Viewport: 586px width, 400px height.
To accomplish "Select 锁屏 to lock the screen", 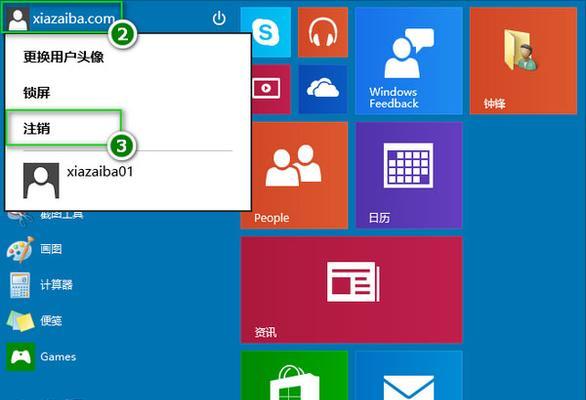I will click(x=37, y=92).
